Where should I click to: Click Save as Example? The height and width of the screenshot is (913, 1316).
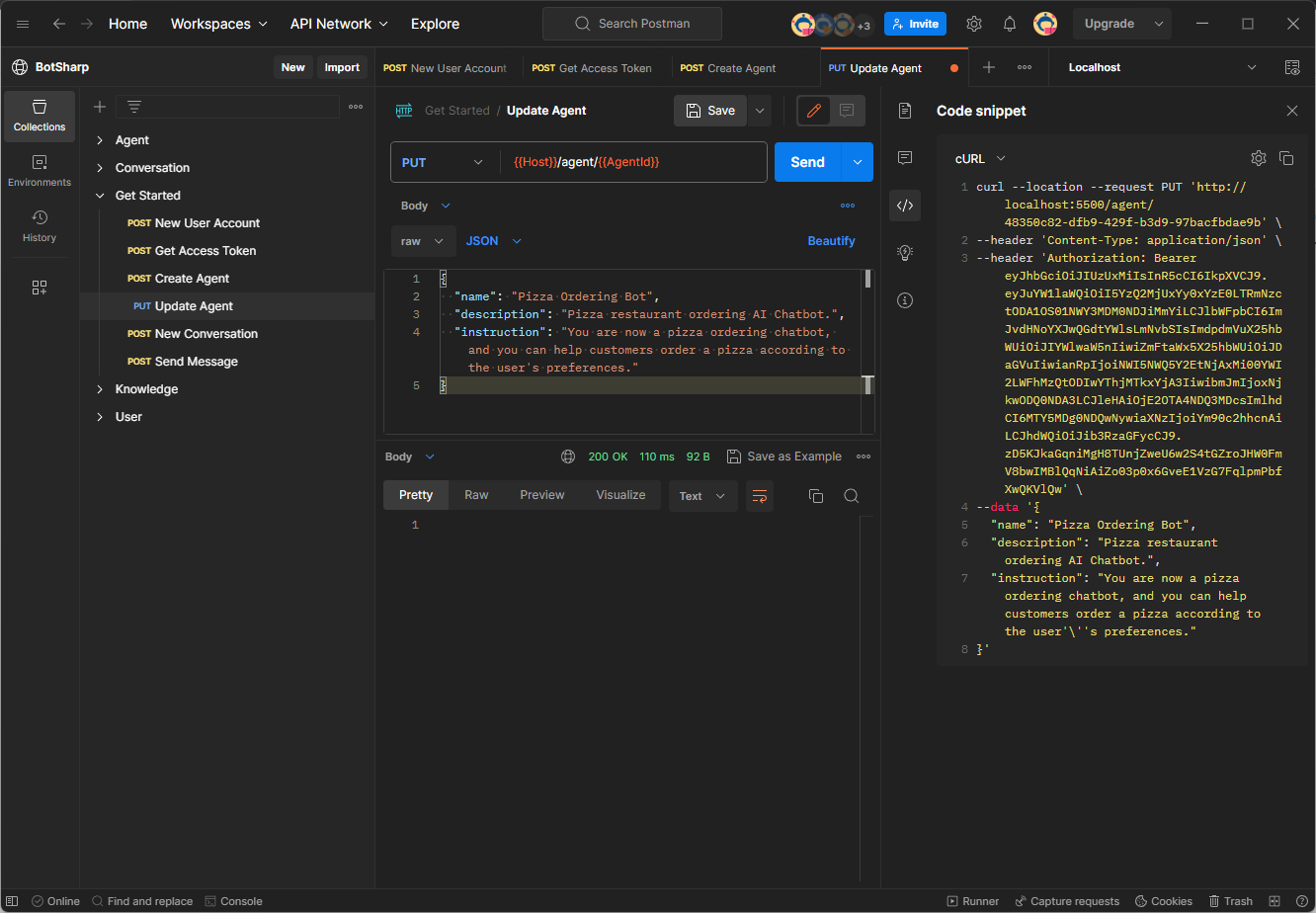tap(784, 456)
